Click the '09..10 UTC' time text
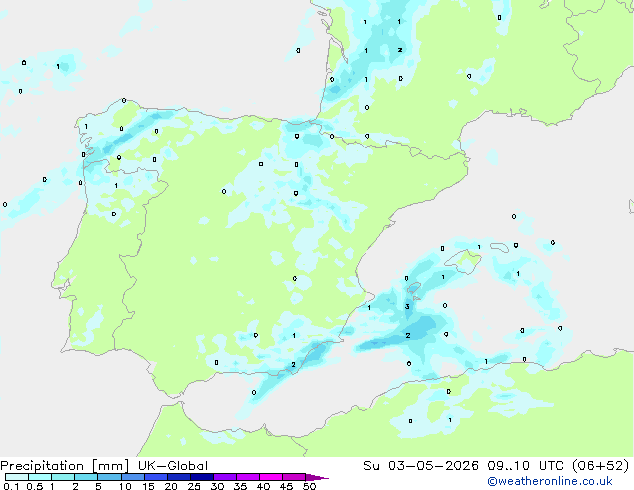 [x=526, y=466]
